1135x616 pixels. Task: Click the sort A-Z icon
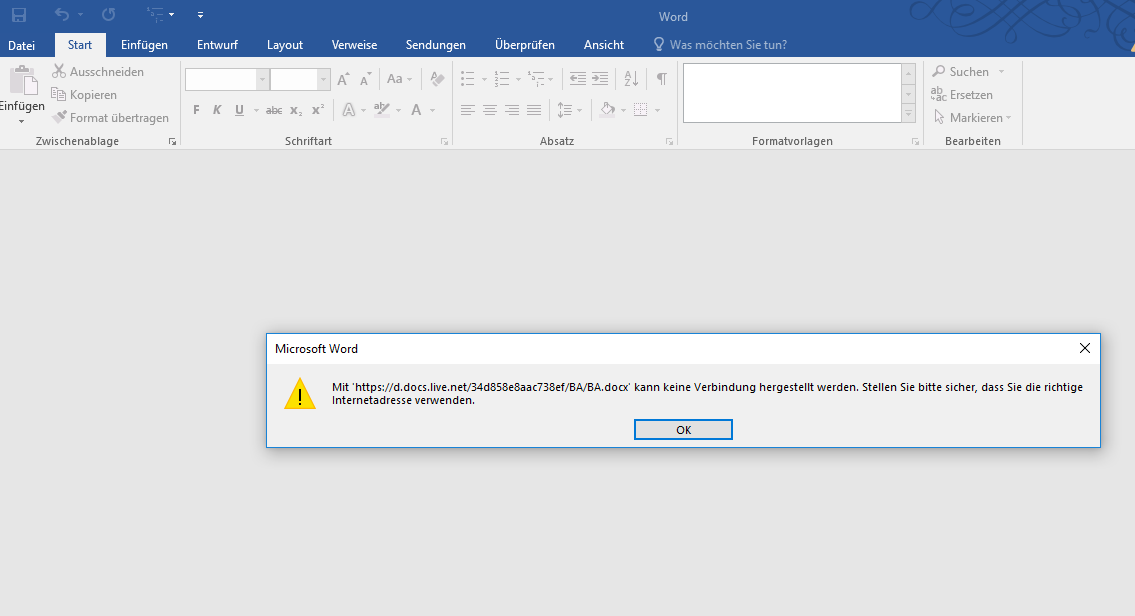(631, 79)
